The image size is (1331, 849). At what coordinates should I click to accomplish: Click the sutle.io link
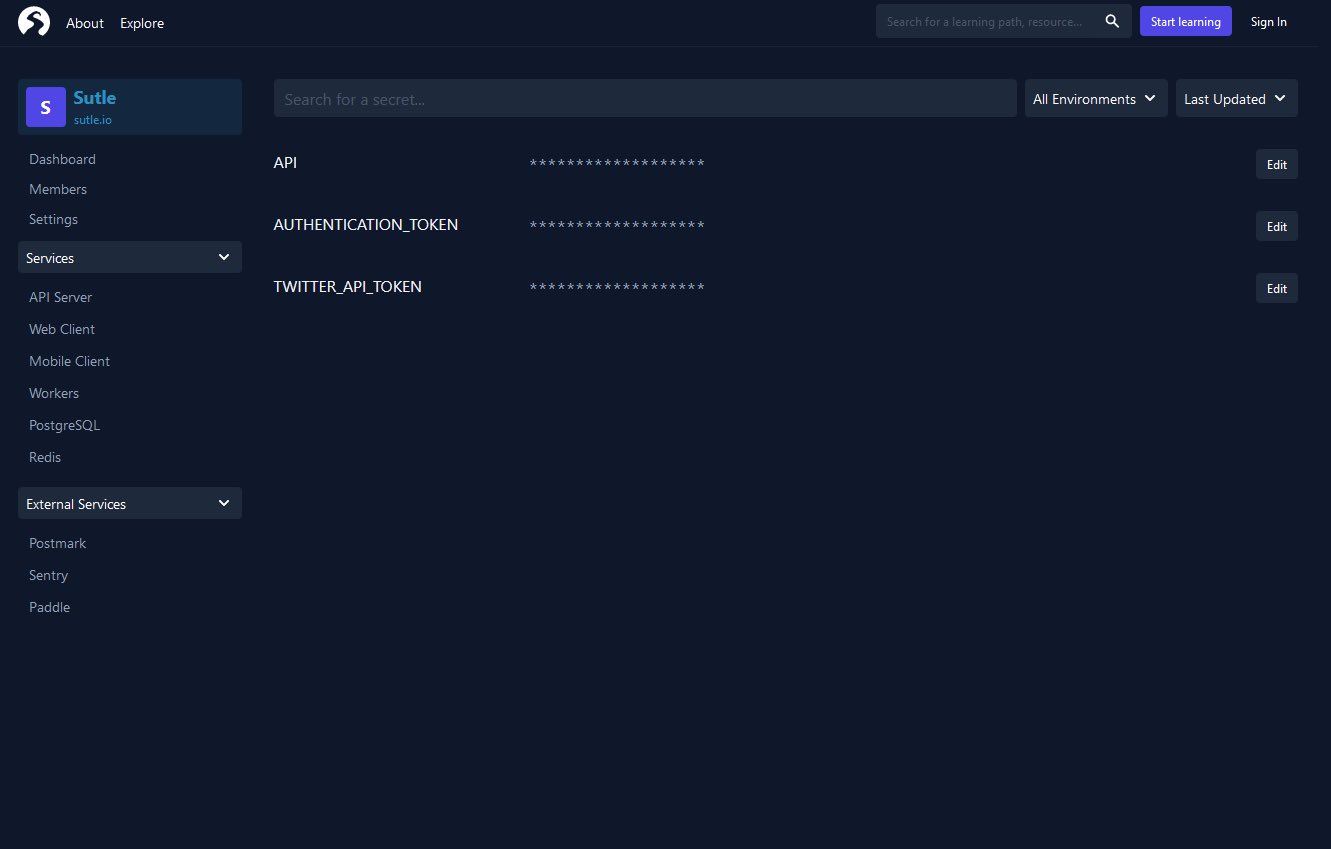click(x=92, y=119)
